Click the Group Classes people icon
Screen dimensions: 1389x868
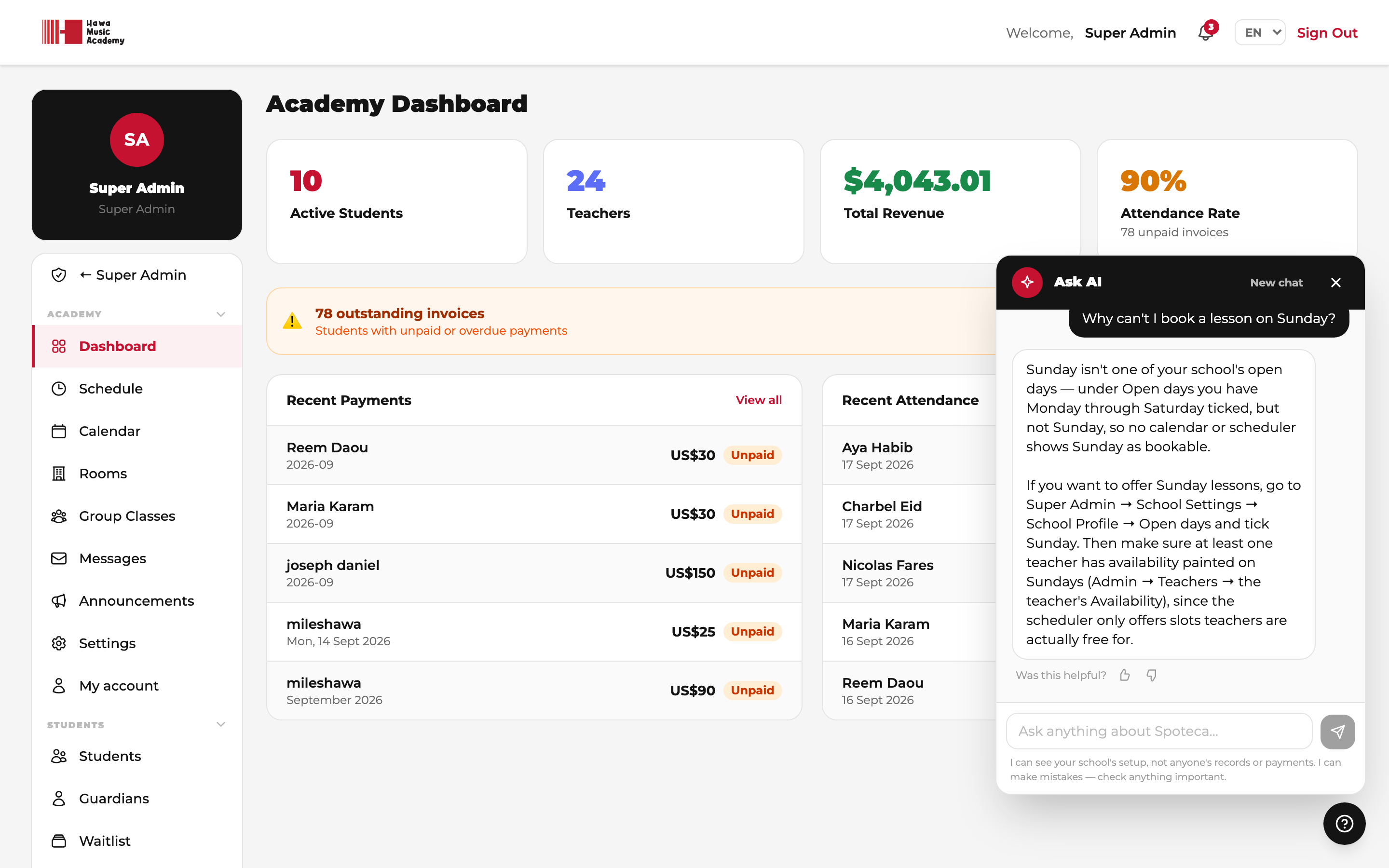(x=58, y=516)
